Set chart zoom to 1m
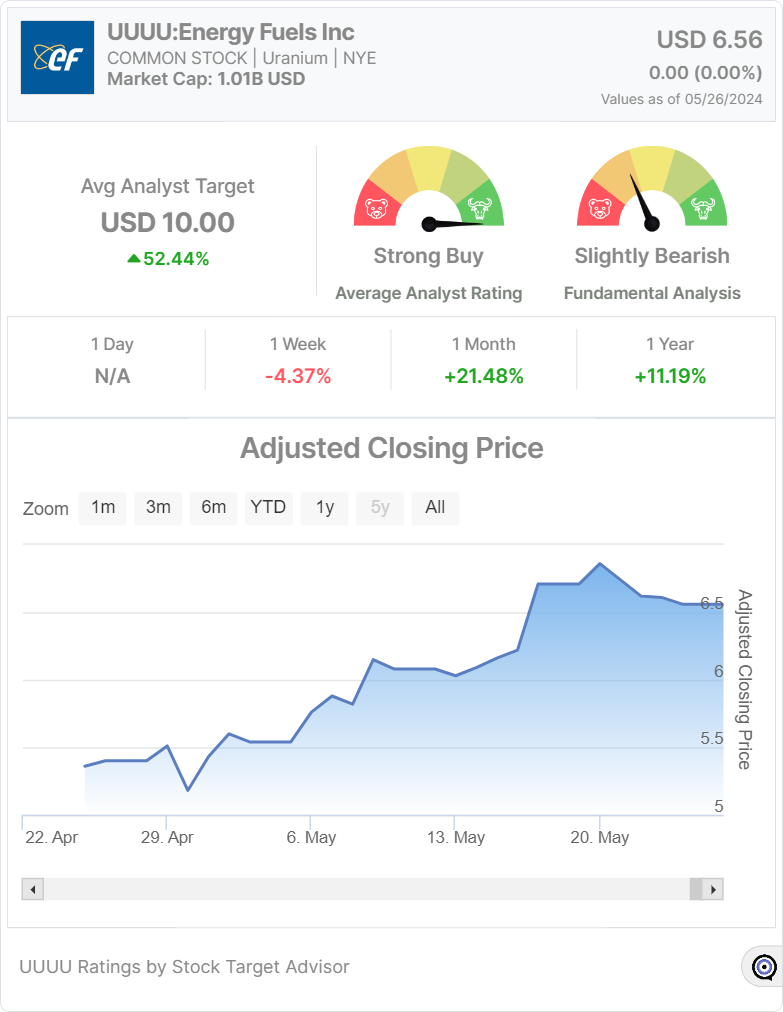Viewport: 783px width, 1012px height. (103, 507)
